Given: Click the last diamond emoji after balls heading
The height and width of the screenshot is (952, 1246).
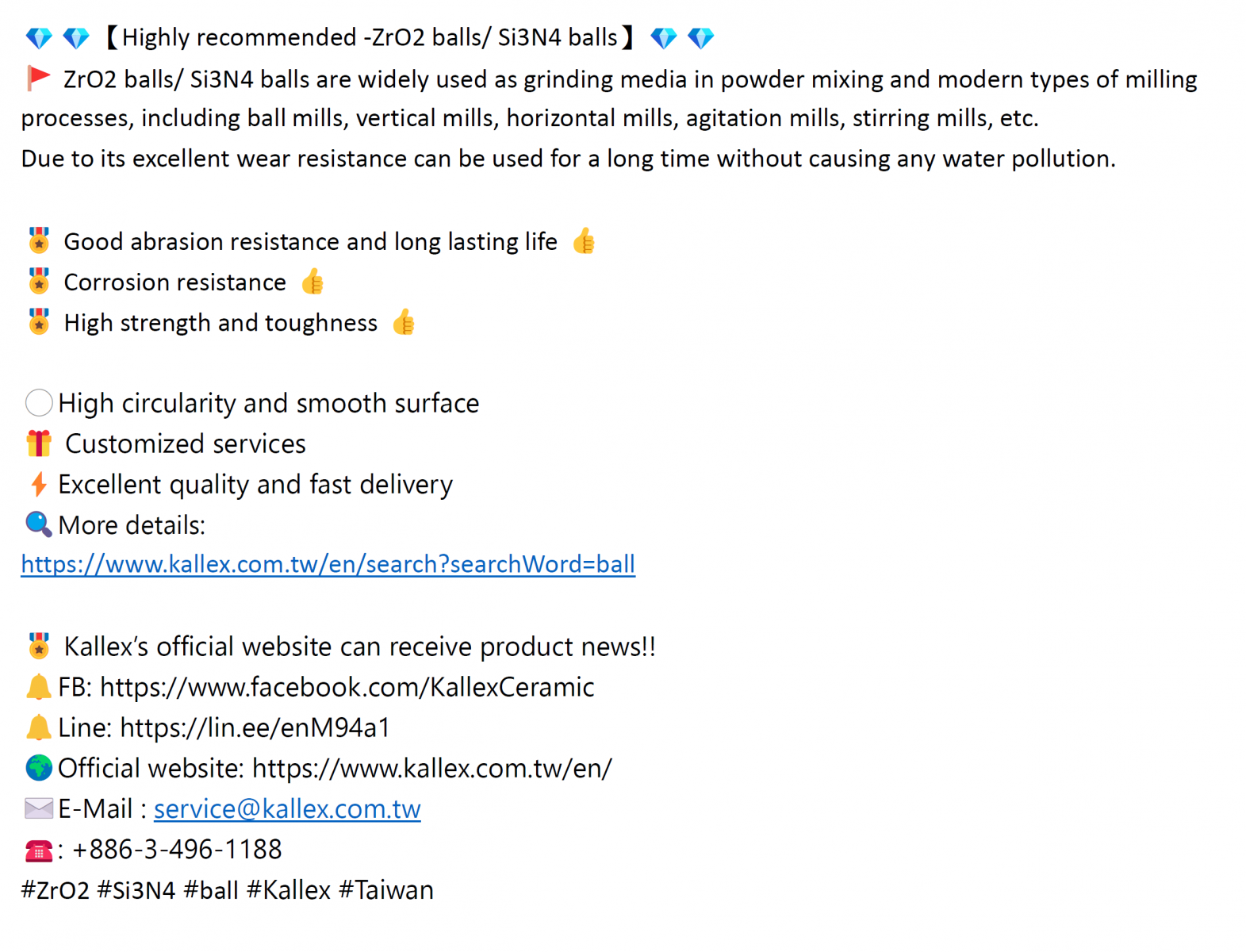Looking at the screenshot, I should (x=701, y=37).
